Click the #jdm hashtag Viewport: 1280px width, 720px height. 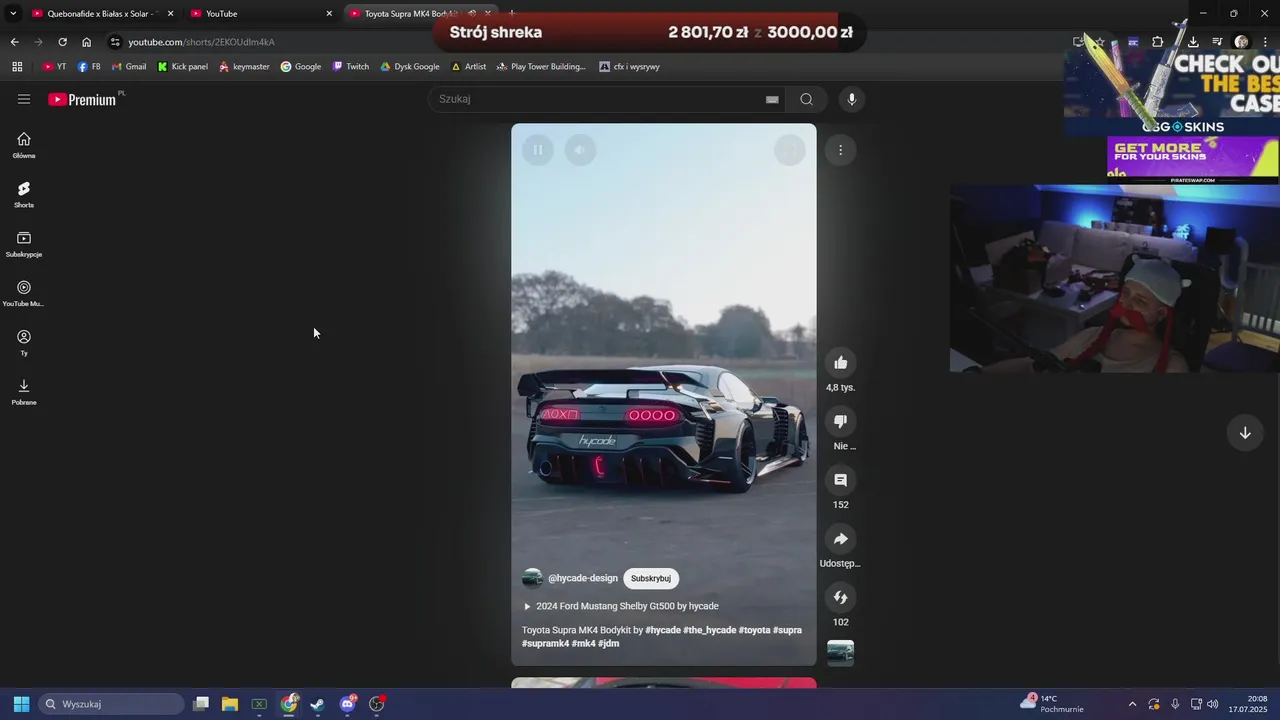click(608, 643)
